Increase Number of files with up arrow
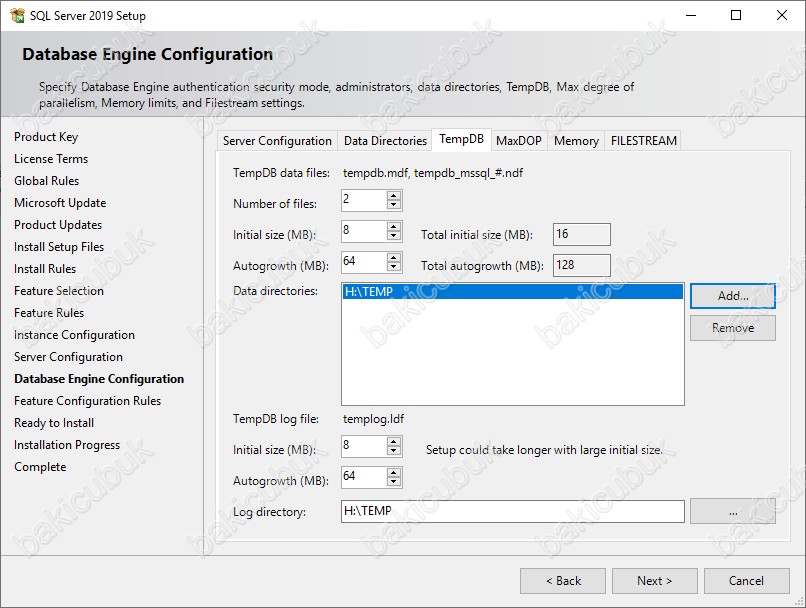Viewport: 806px width, 608px height. (394, 196)
